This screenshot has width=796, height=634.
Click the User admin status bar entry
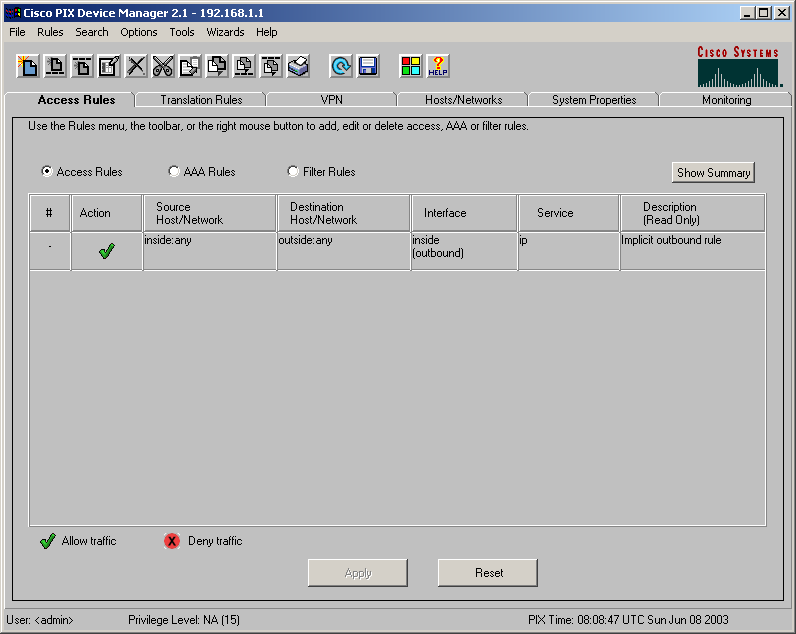point(40,620)
